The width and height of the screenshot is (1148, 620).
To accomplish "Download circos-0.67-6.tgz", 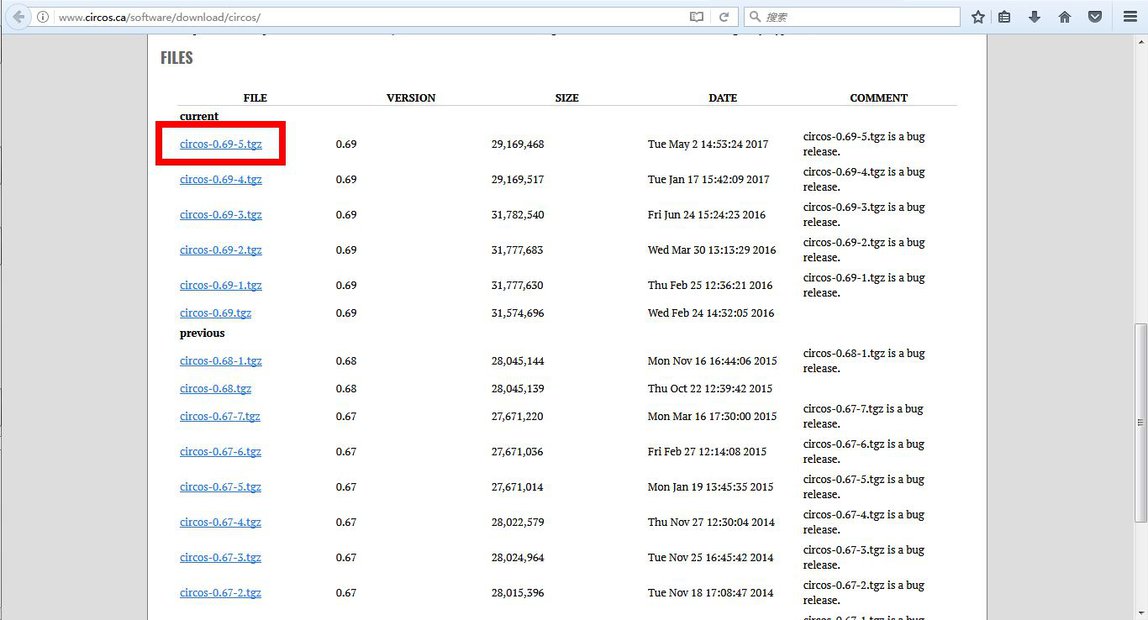I will (x=220, y=452).
